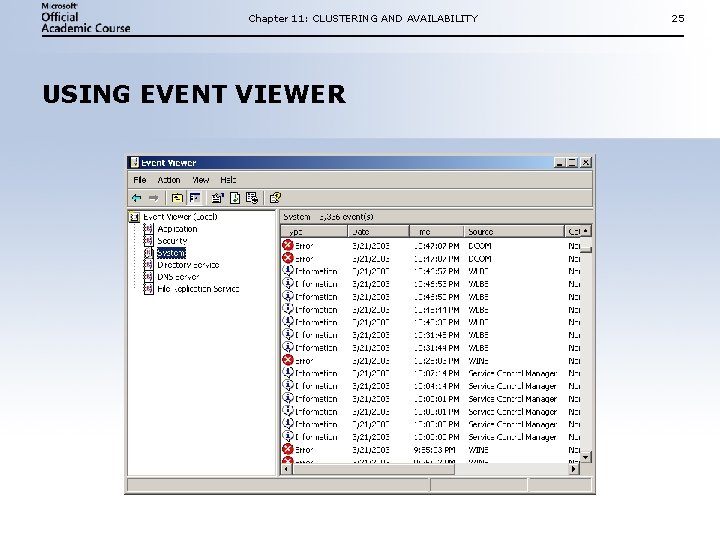Click the Error icon of the 10 PM WINS row
This screenshot has height=540, width=720.
[288, 360]
